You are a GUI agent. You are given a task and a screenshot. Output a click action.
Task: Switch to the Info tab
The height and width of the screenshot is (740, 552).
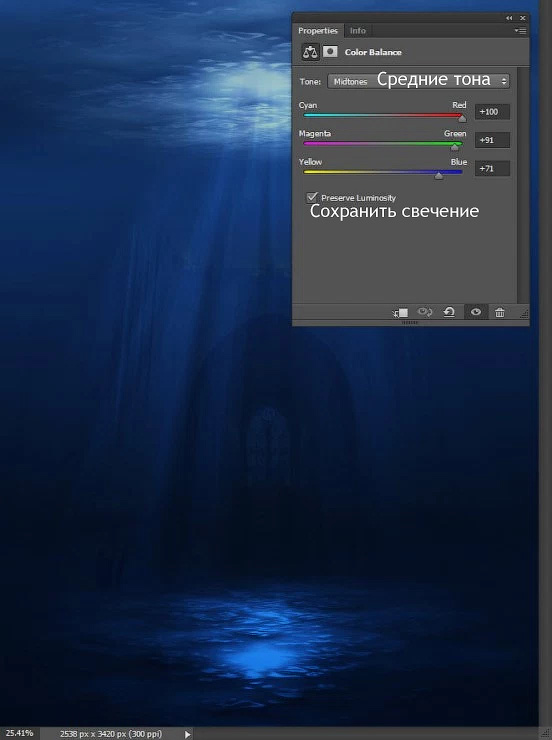pos(358,31)
